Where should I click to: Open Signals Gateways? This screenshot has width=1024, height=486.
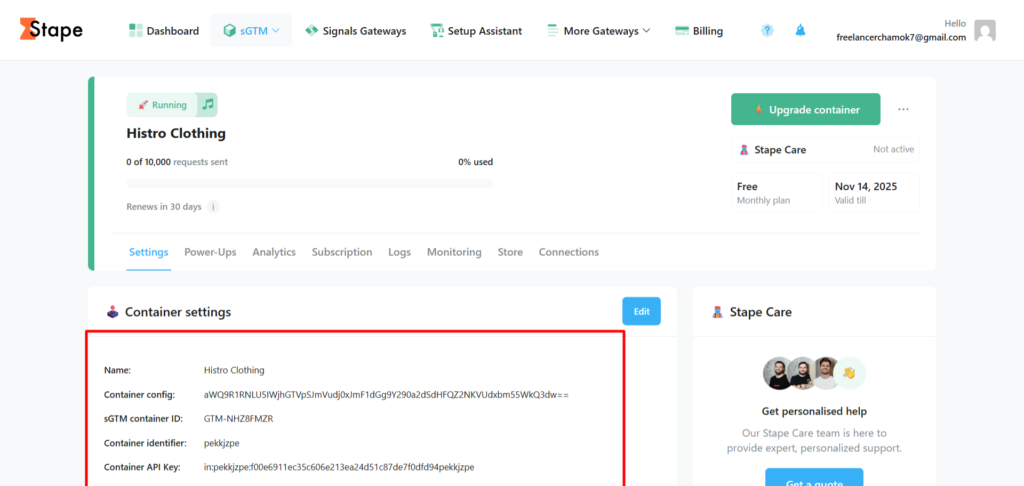click(355, 31)
